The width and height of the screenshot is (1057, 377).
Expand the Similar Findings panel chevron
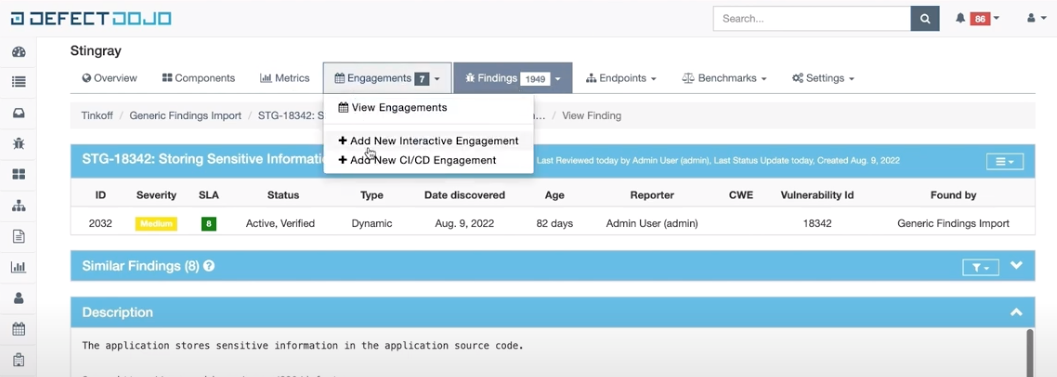(1017, 266)
